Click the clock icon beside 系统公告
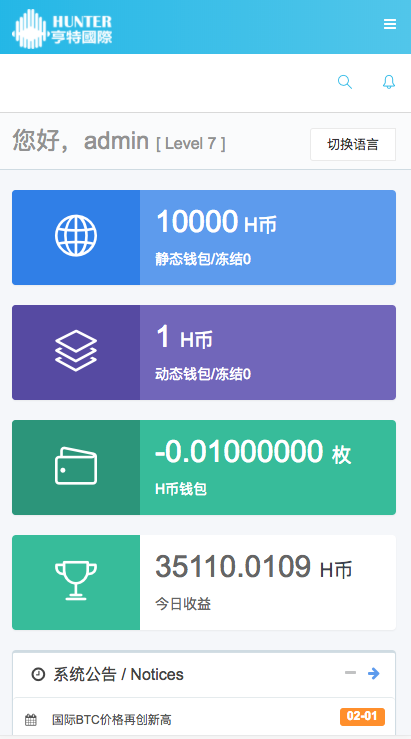411x739 pixels. click(38, 674)
